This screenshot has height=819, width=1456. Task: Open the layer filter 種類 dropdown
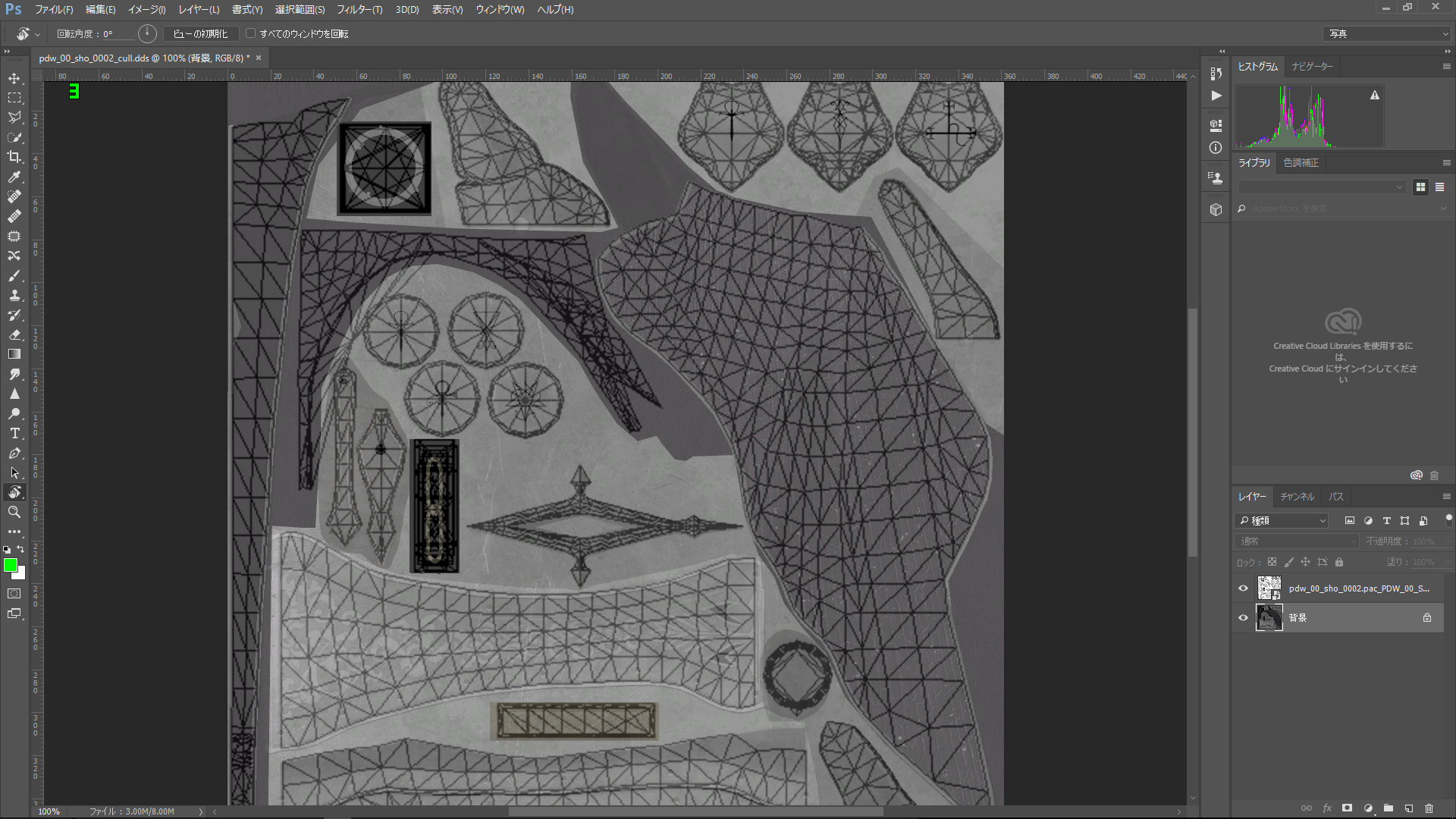[x=1282, y=520]
